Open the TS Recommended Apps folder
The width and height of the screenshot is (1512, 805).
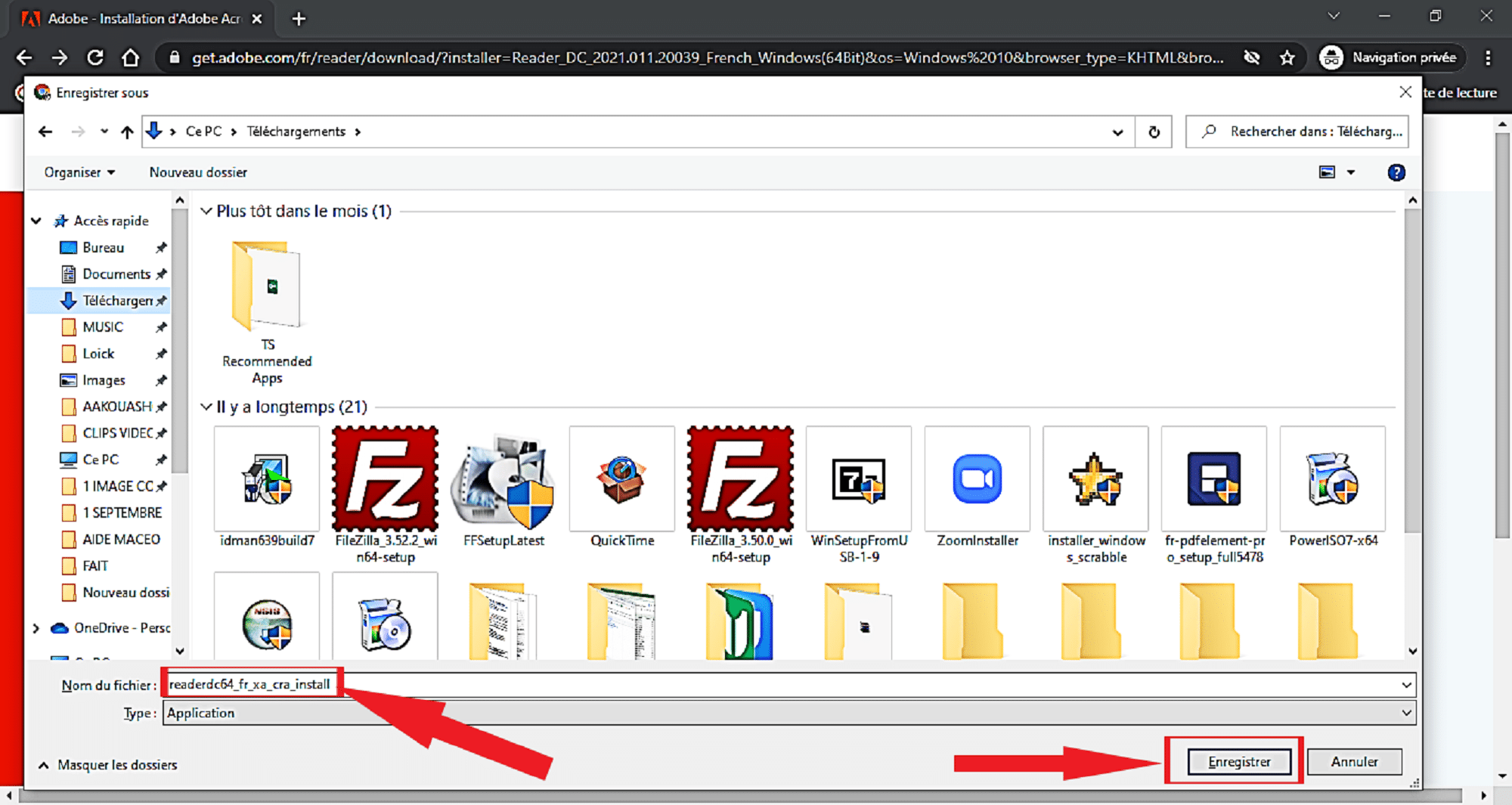click(267, 312)
